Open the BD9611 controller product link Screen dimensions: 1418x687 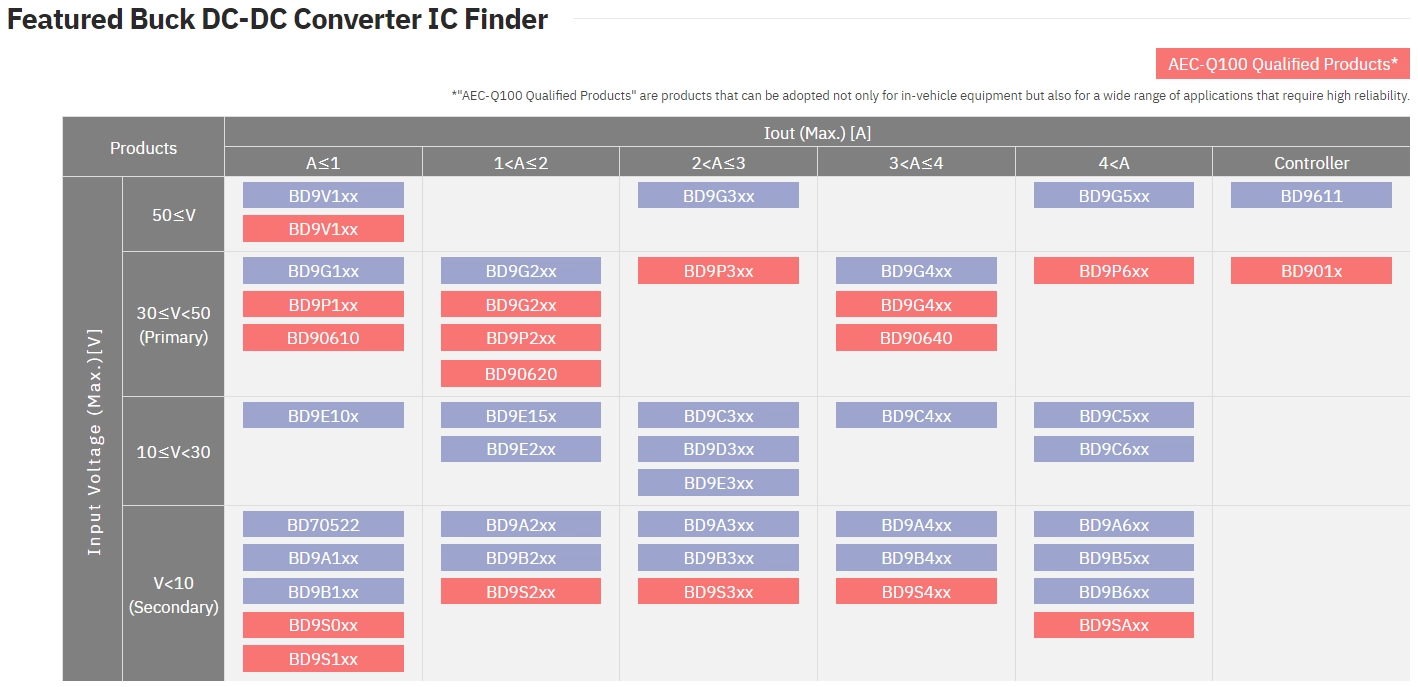(x=1311, y=196)
